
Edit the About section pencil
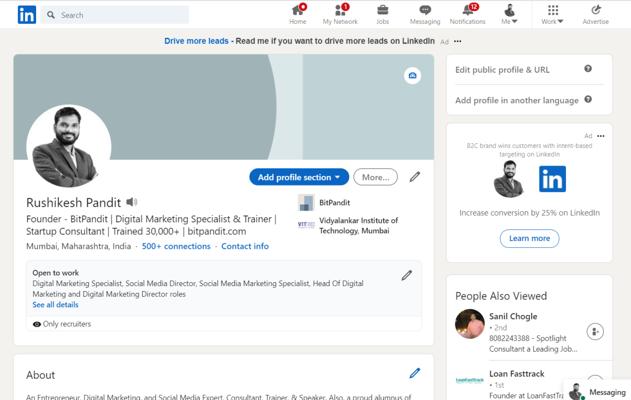coord(414,373)
